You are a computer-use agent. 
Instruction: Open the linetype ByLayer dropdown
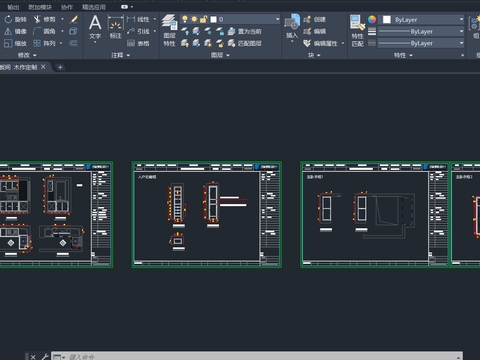pyautogui.click(x=461, y=43)
